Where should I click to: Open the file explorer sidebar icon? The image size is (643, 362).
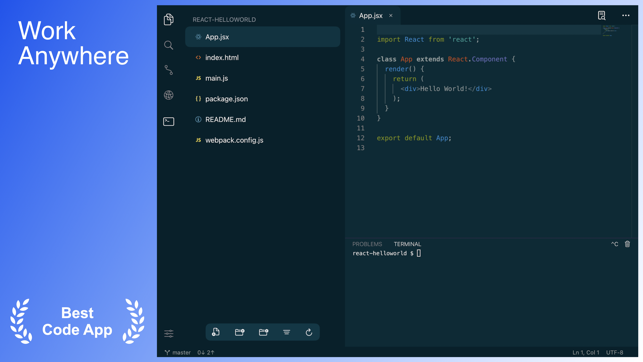pos(169,19)
